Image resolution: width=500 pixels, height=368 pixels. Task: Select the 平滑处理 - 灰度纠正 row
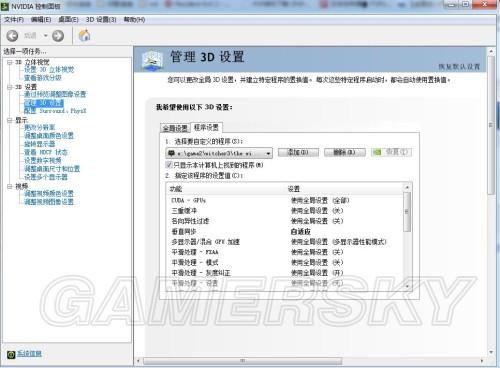285,273
